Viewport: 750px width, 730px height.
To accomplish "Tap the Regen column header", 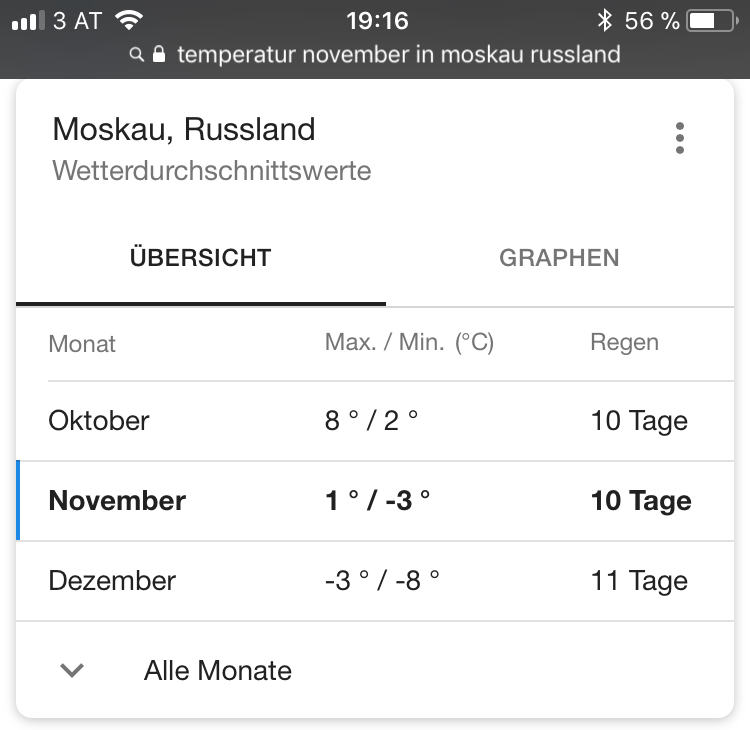I will point(624,343).
